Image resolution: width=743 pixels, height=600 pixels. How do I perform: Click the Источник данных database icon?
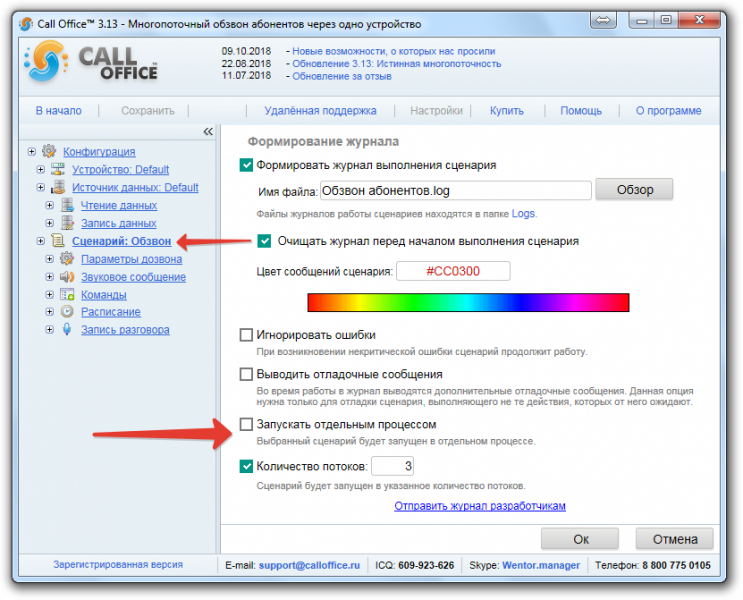[x=58, y=187]
